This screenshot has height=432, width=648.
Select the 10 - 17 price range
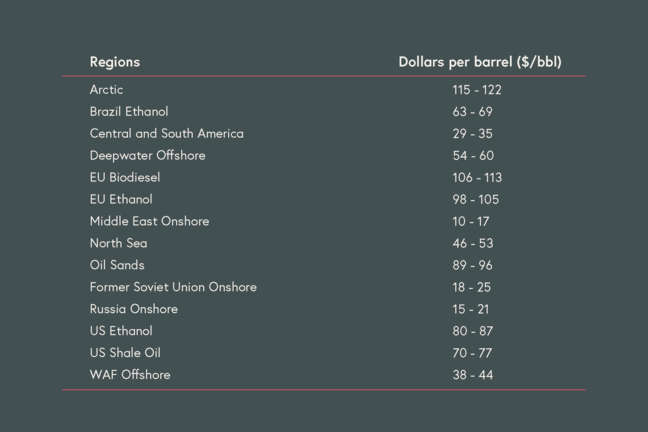pos(471,222)
